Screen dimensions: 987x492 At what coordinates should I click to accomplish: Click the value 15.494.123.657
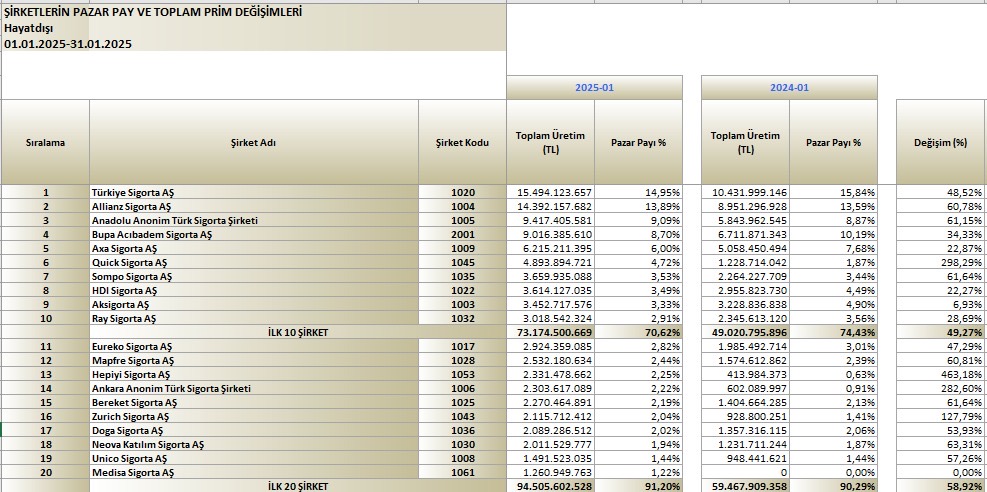(x=550, y=193)
